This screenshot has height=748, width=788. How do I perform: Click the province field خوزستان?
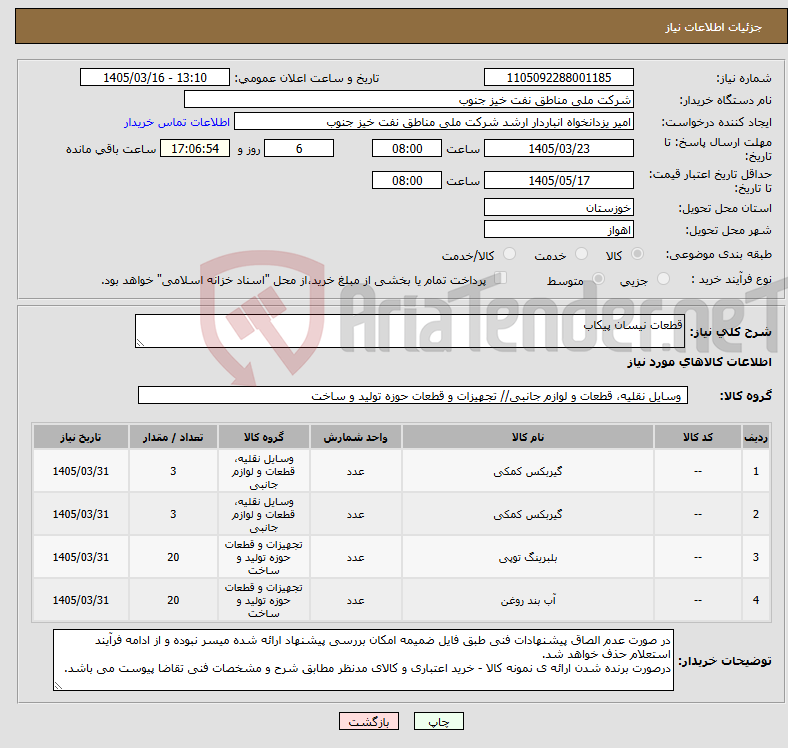(x=559, y=207)
